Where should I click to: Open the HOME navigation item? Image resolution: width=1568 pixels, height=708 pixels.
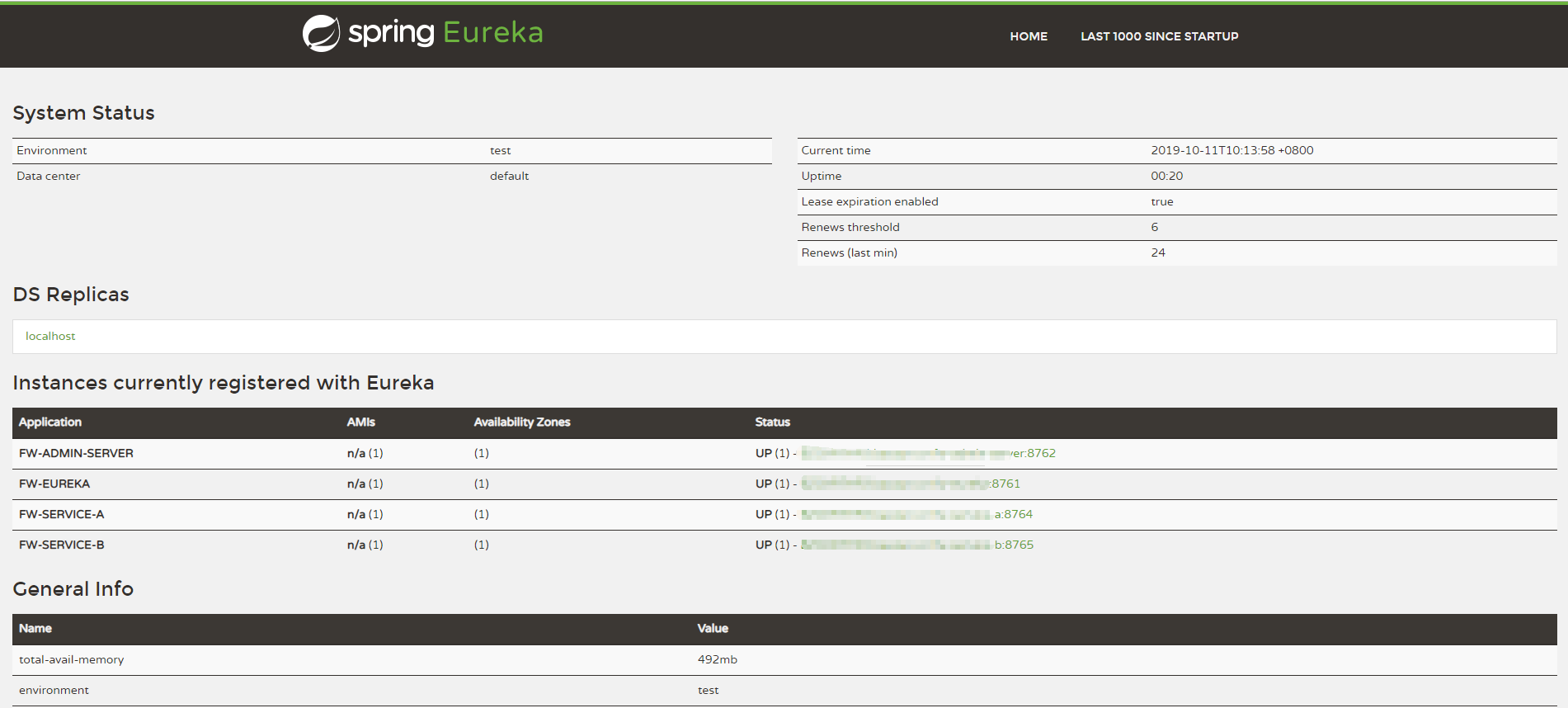coord(1029,36)
